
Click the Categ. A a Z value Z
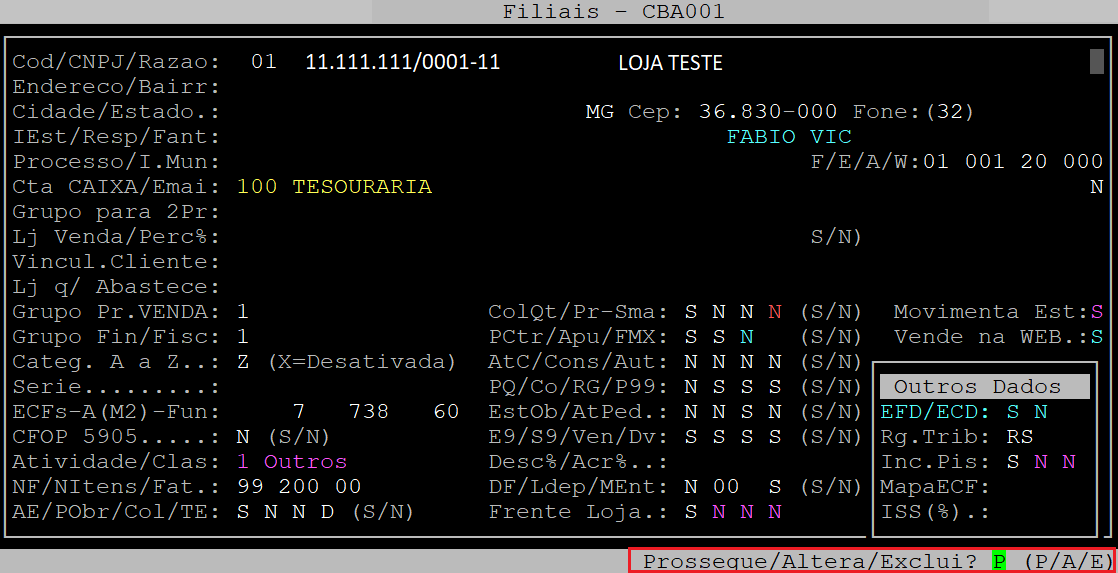[243, 361]
